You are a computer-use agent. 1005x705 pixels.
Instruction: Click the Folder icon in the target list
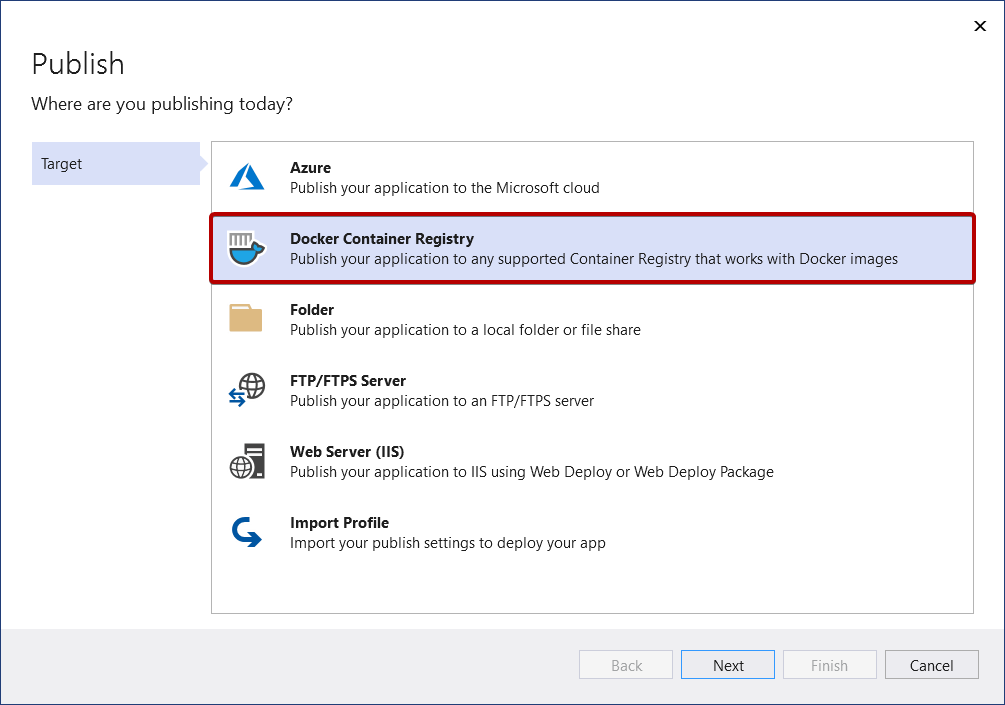pyautogui.click(x=247, y=319)
